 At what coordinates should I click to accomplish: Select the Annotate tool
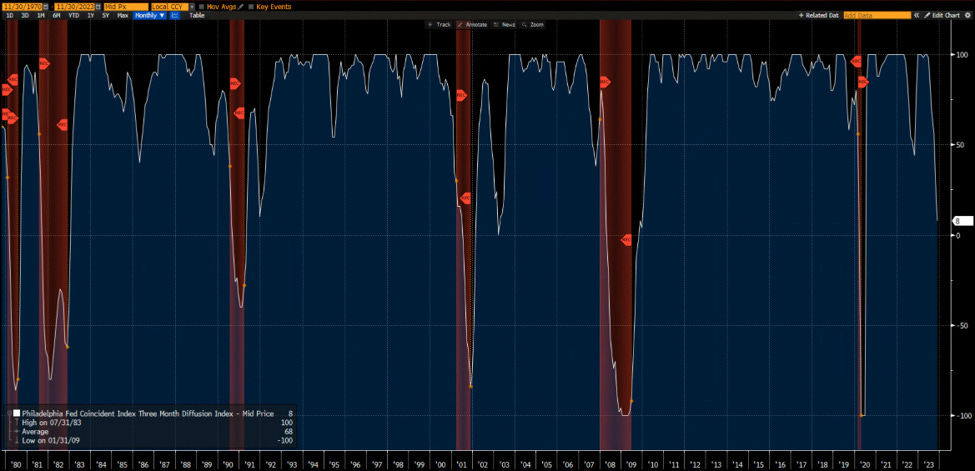click(473, 24)
